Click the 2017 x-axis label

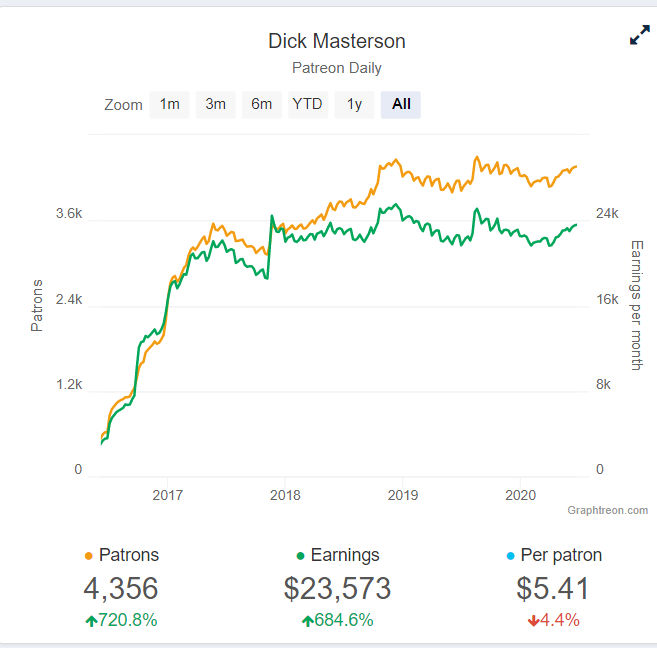coord(168,495)
